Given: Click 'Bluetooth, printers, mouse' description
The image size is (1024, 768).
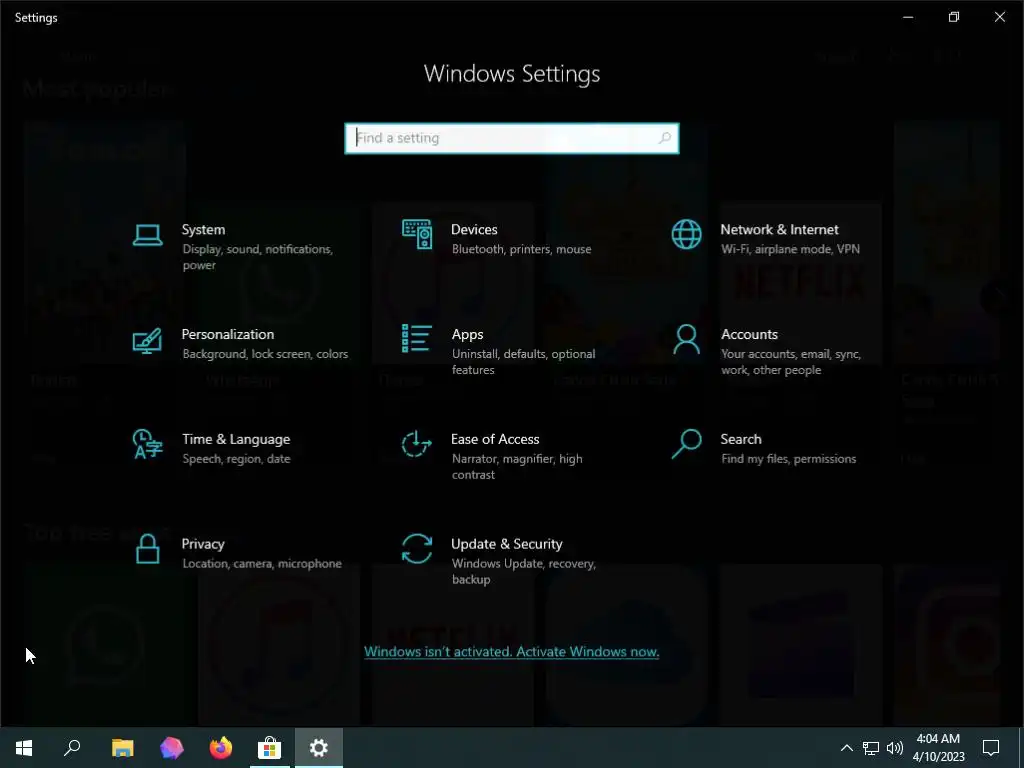Looking at the screenshot, I should [x=521, y=249].
